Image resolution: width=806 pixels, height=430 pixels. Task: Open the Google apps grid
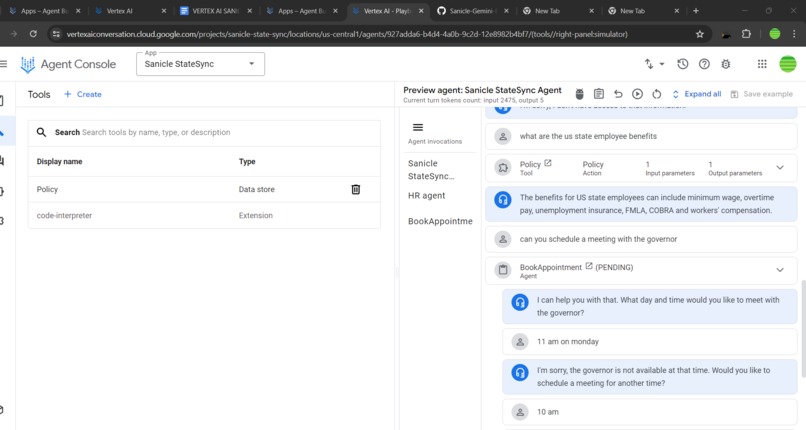[762, 64]
